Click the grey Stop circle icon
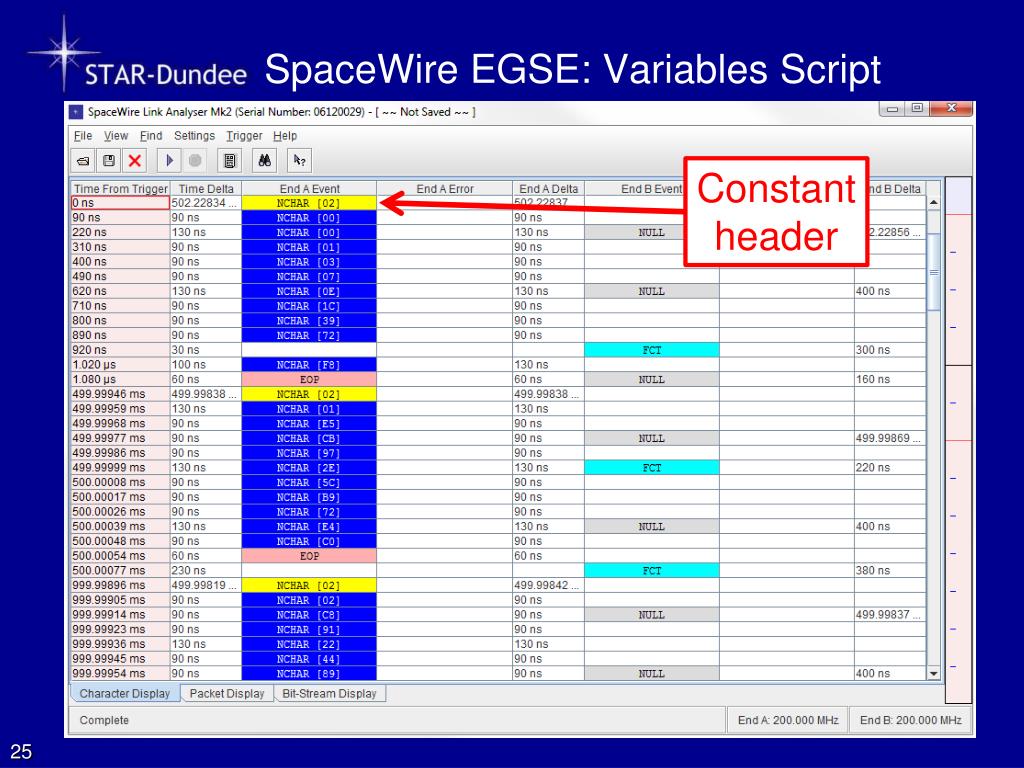The height and width of the screenshot is (768, 1024). [x=195, y=161]
